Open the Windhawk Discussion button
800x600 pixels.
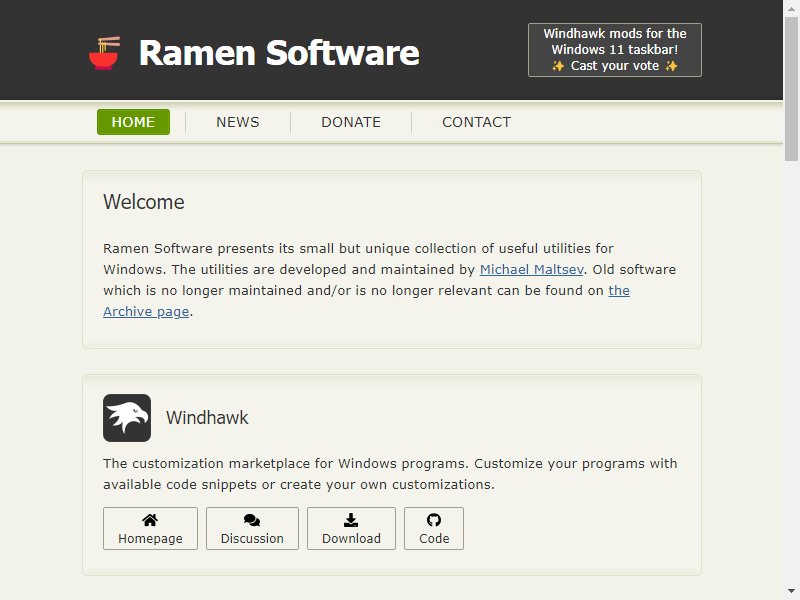252,529
